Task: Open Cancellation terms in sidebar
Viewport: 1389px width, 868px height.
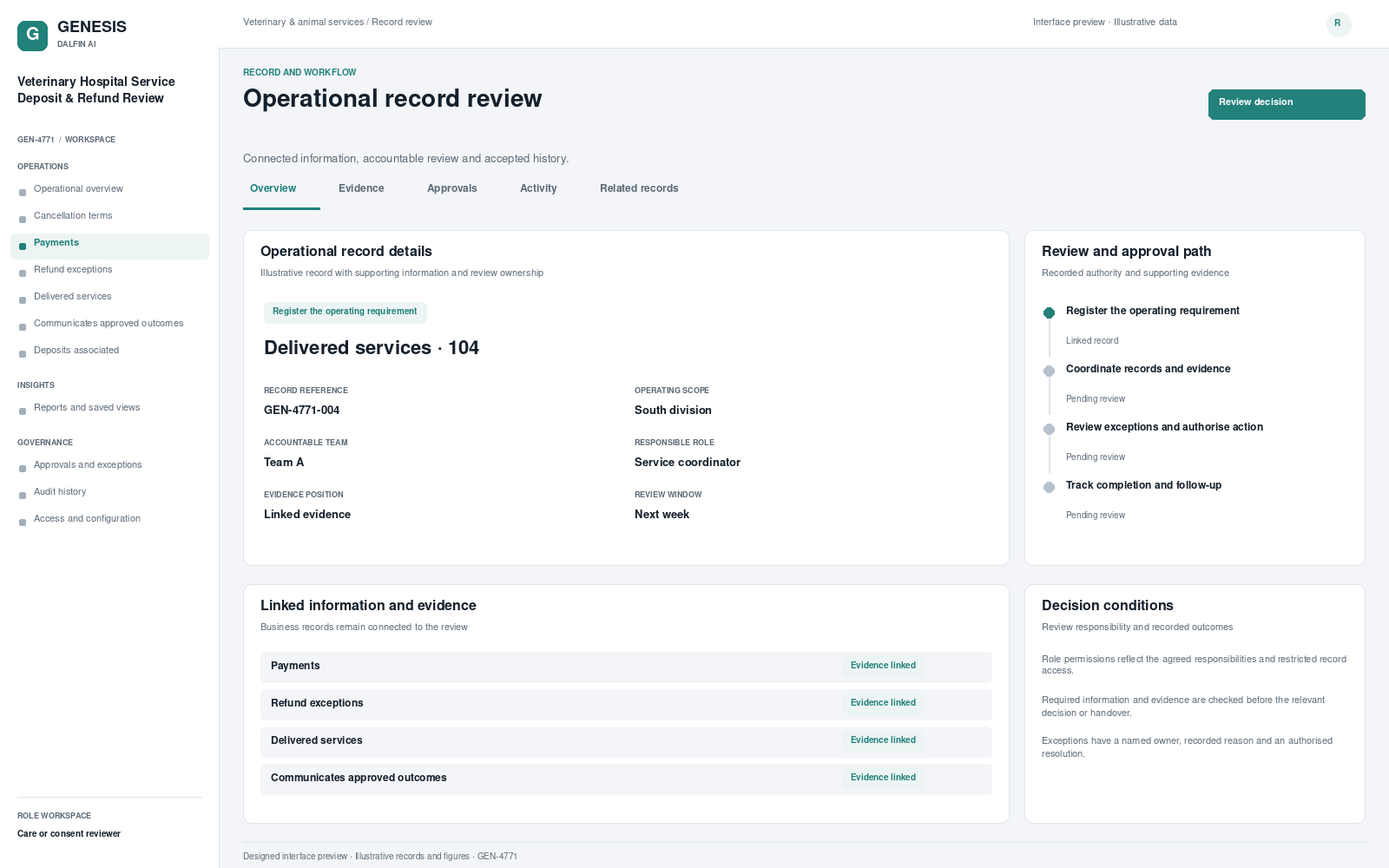Action: point(109,216)
